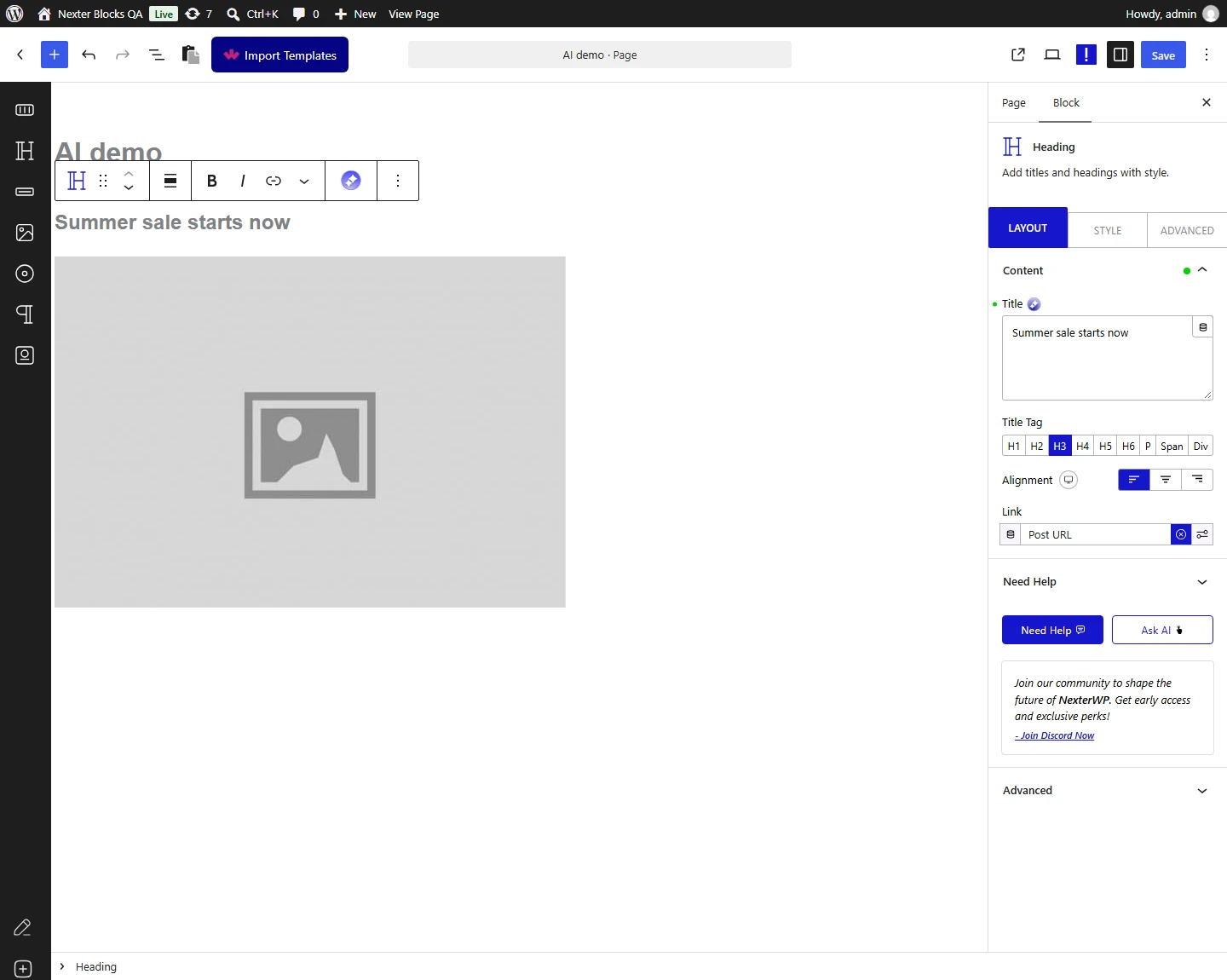Switch to the Page tab
Viewport: 1227px width, 980px height.
[x=1014, y=102]
